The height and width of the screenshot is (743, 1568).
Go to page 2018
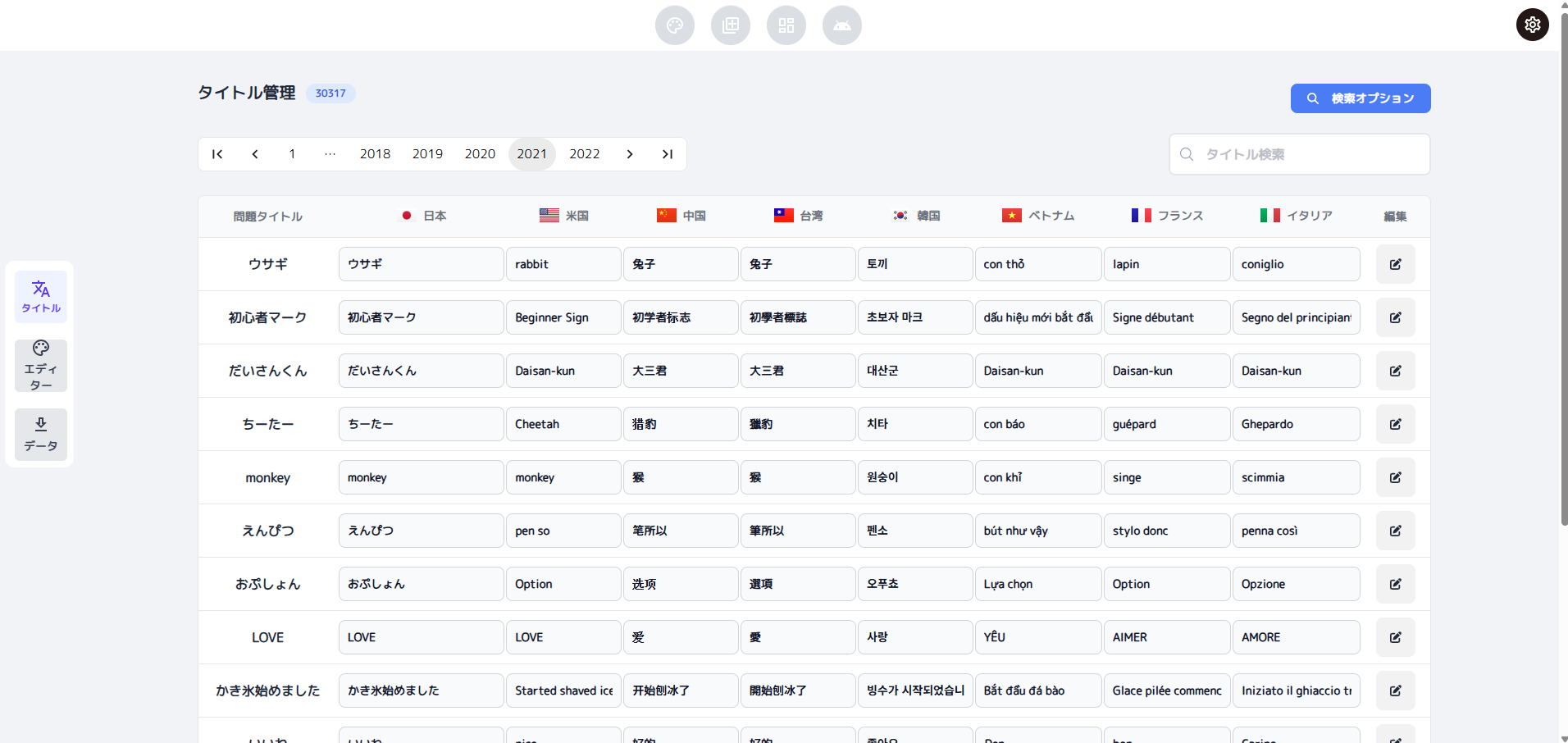[375, 154]
